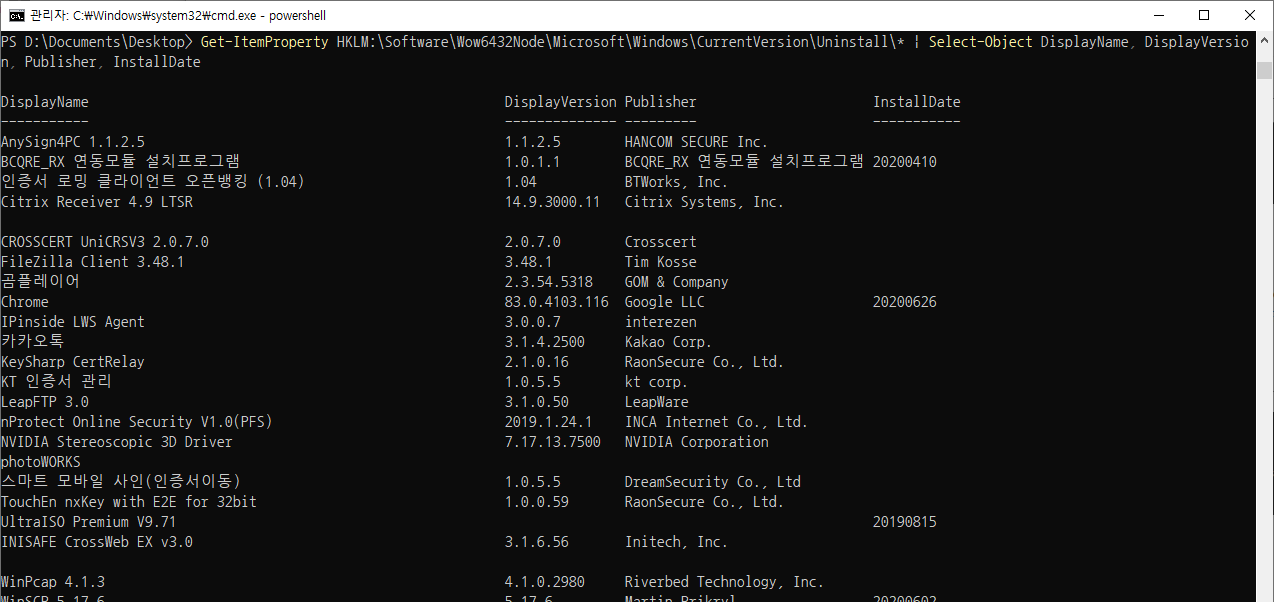Click the DreamSecurity Co., Ltd publisher
This screenshot has width=1274, height=602.
pyautogui.click(x=713, y=482)
